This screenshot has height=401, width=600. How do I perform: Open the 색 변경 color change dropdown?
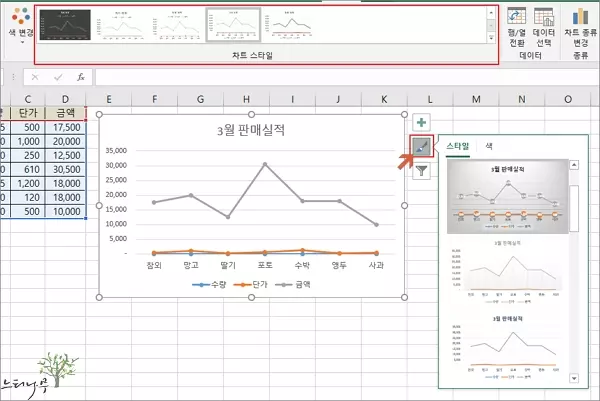coord(21,24)
